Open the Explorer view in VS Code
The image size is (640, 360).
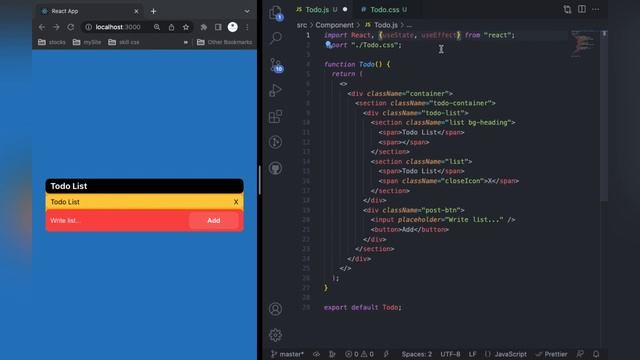[x=276, y=13]
